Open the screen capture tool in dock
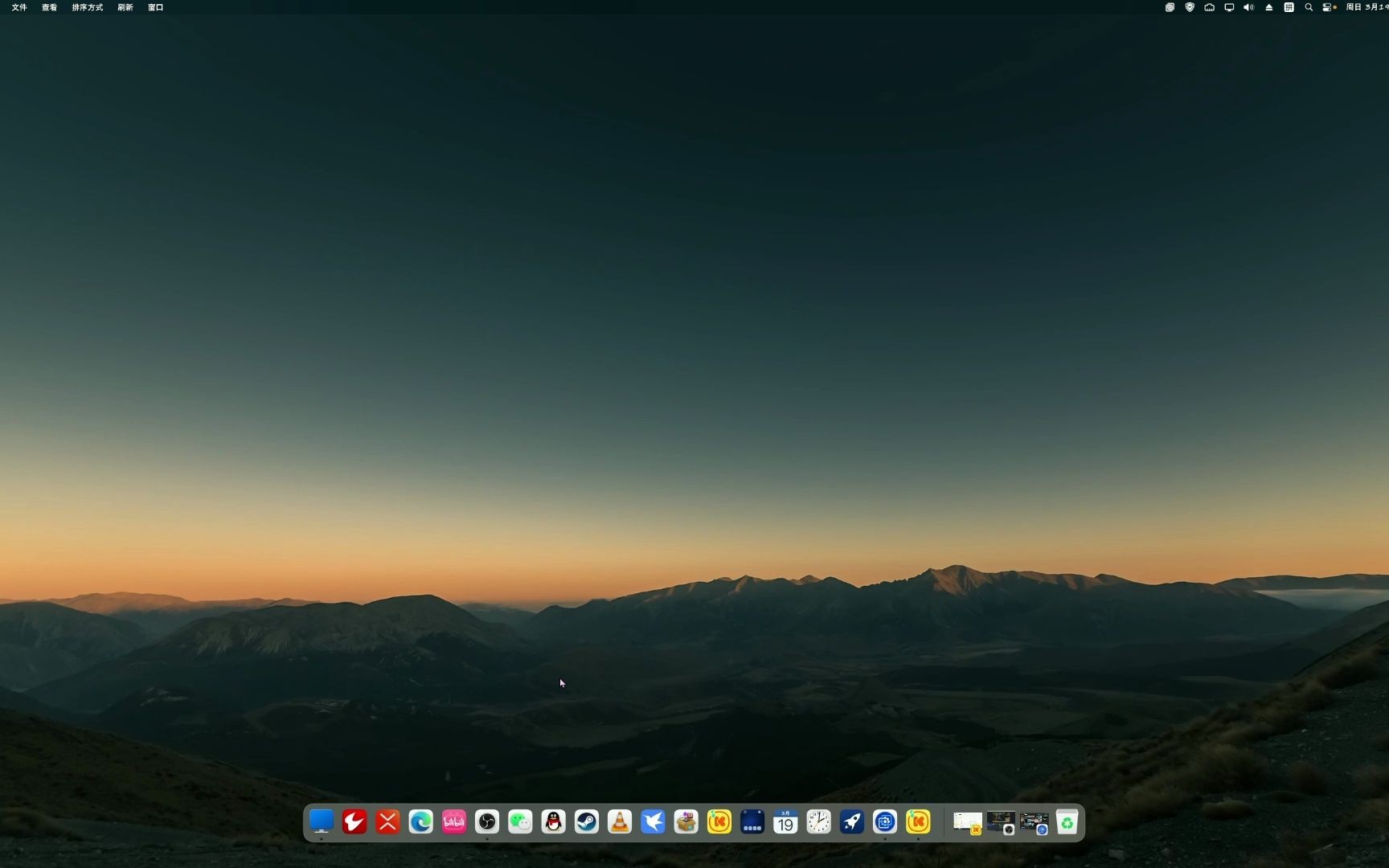The width and height of the screenshot is (1389, 868). click(x=884, y=822)
